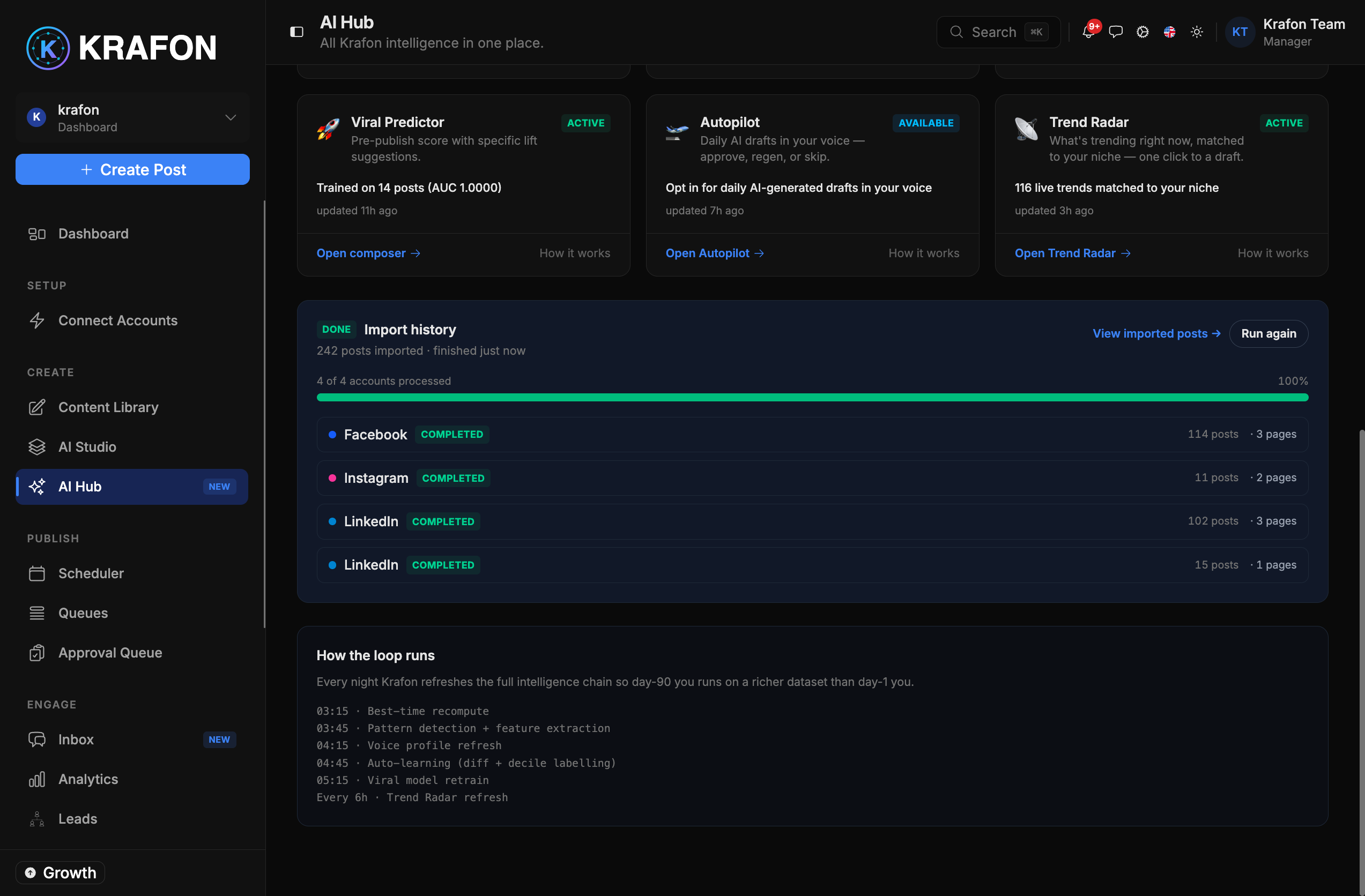The height and width of the screenshot is (896, 1365).
Task: Click the sidebar scrollbar
Action: tap(264, 414)
